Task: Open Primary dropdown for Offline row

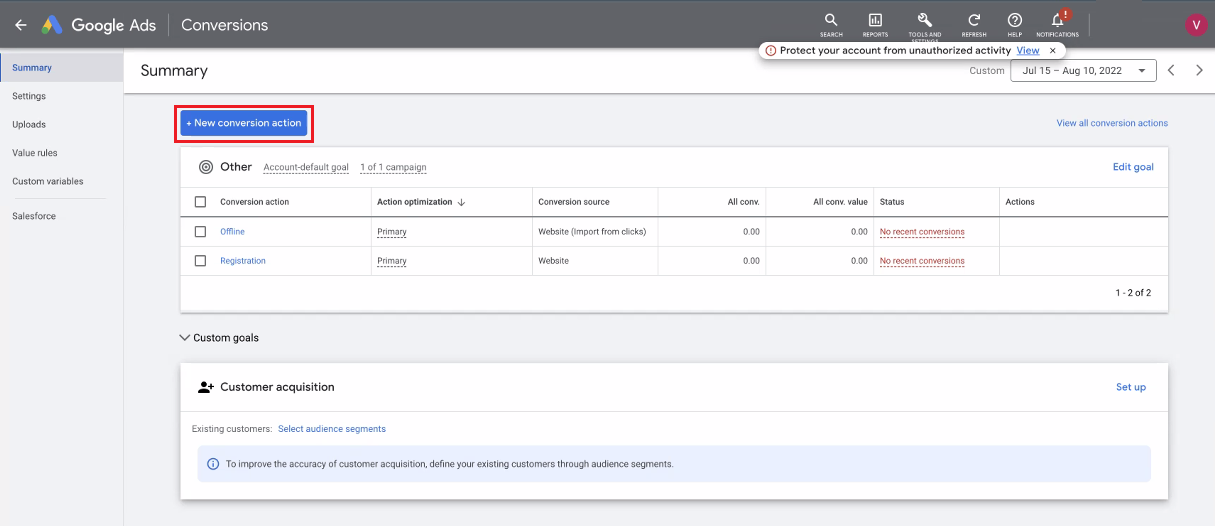Action: (x=392, y=232)
